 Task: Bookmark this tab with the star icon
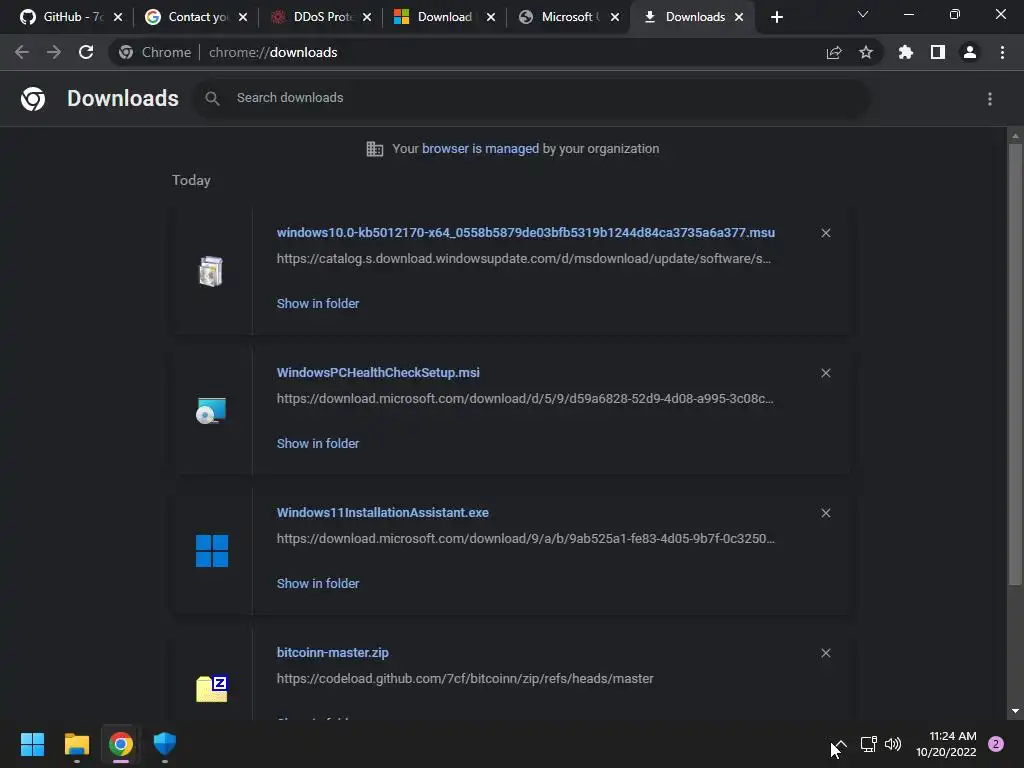[x=866, y=52]
